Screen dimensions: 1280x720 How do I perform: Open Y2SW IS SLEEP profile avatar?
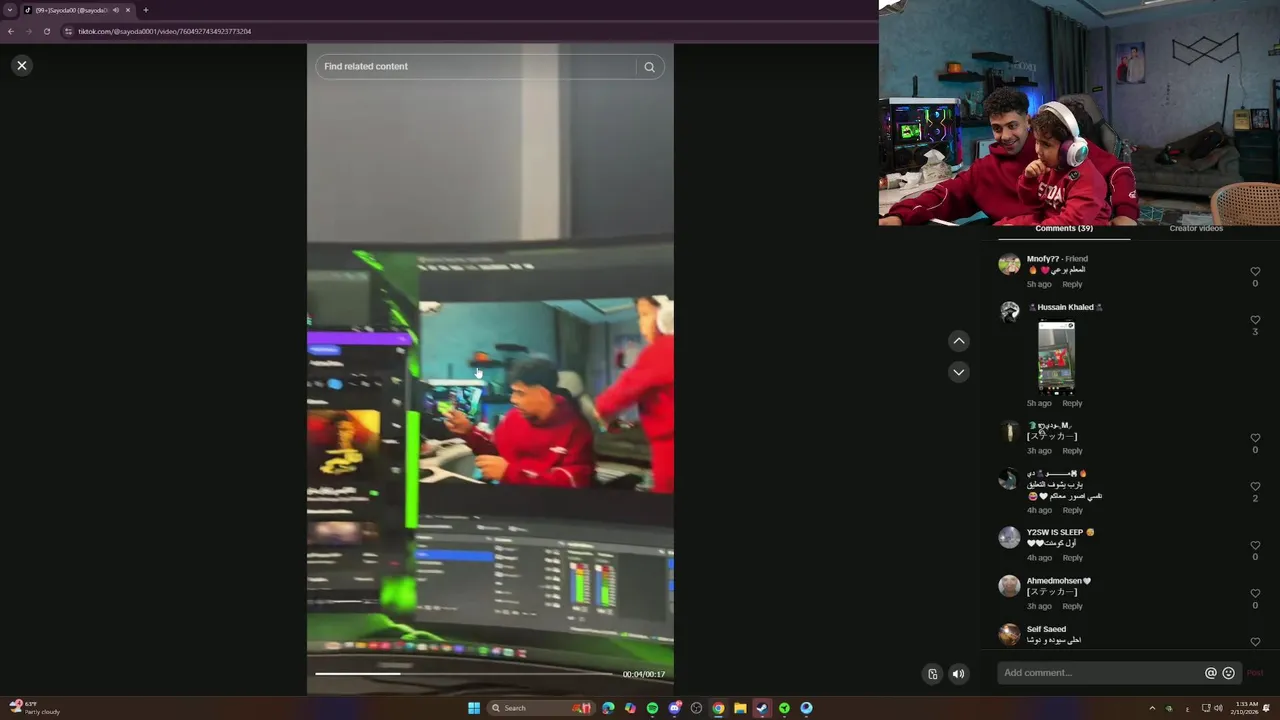(x=1009, y=537)
